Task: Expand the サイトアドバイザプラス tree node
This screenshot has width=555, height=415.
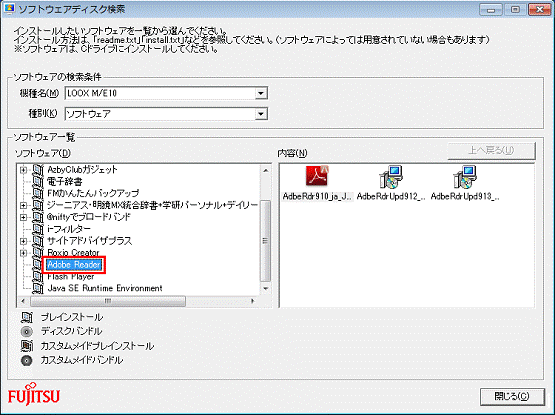Action: [x=23, y=241]
